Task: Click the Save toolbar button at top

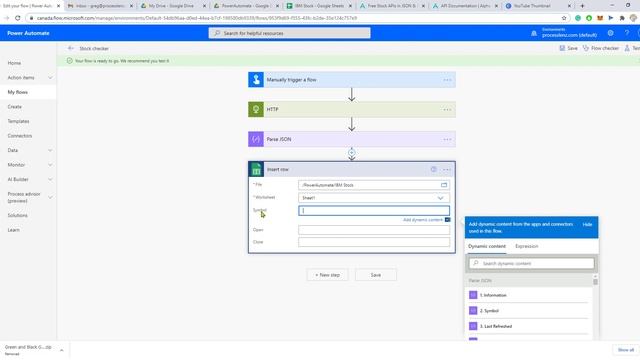Action: pos(569,48)
